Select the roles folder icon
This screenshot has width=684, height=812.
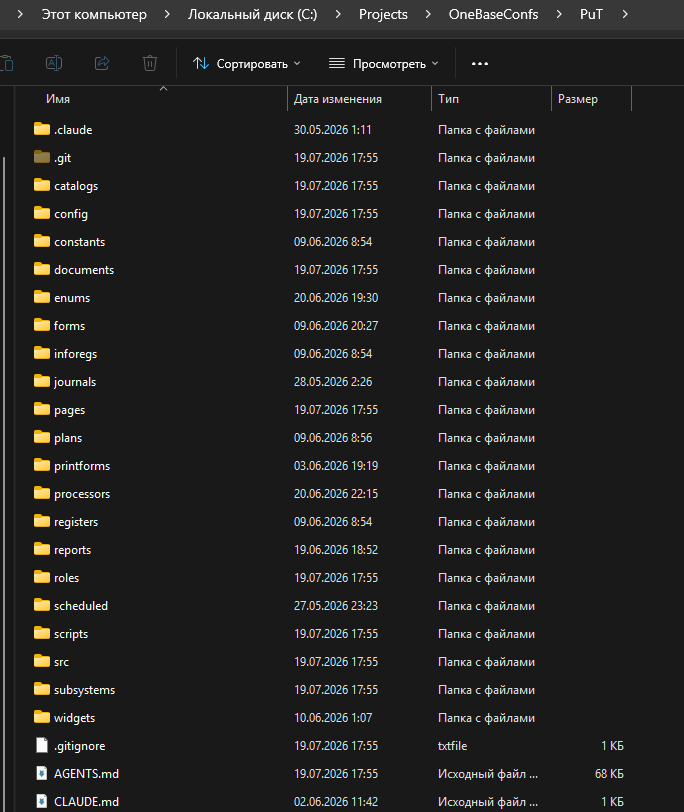[x=42, y=576]
